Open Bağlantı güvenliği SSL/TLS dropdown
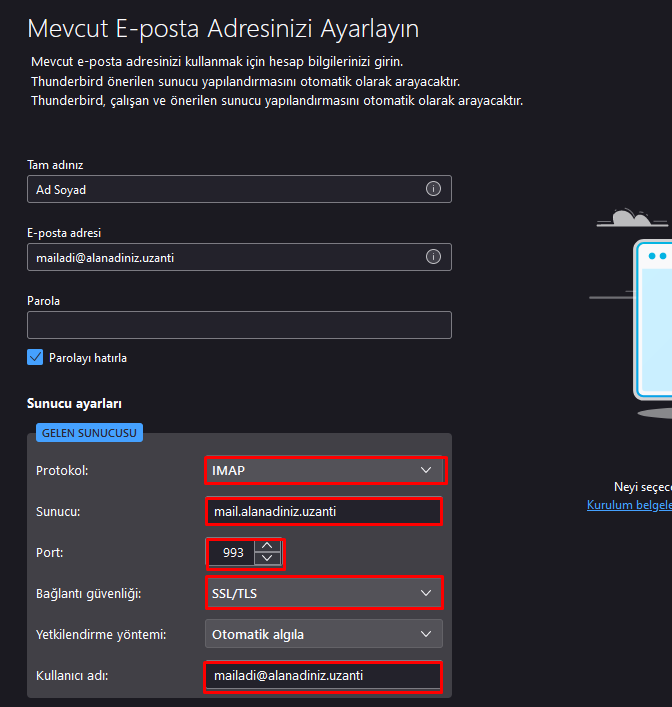Screen dimensions: 672x707 click(324, 593)
